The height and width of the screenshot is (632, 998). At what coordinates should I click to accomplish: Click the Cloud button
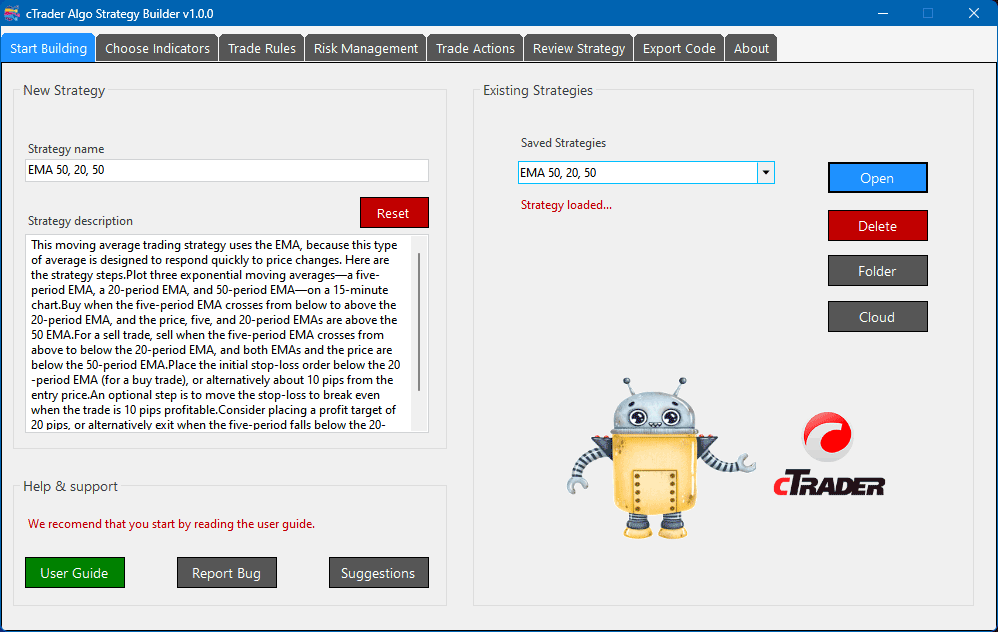[877, 317]
